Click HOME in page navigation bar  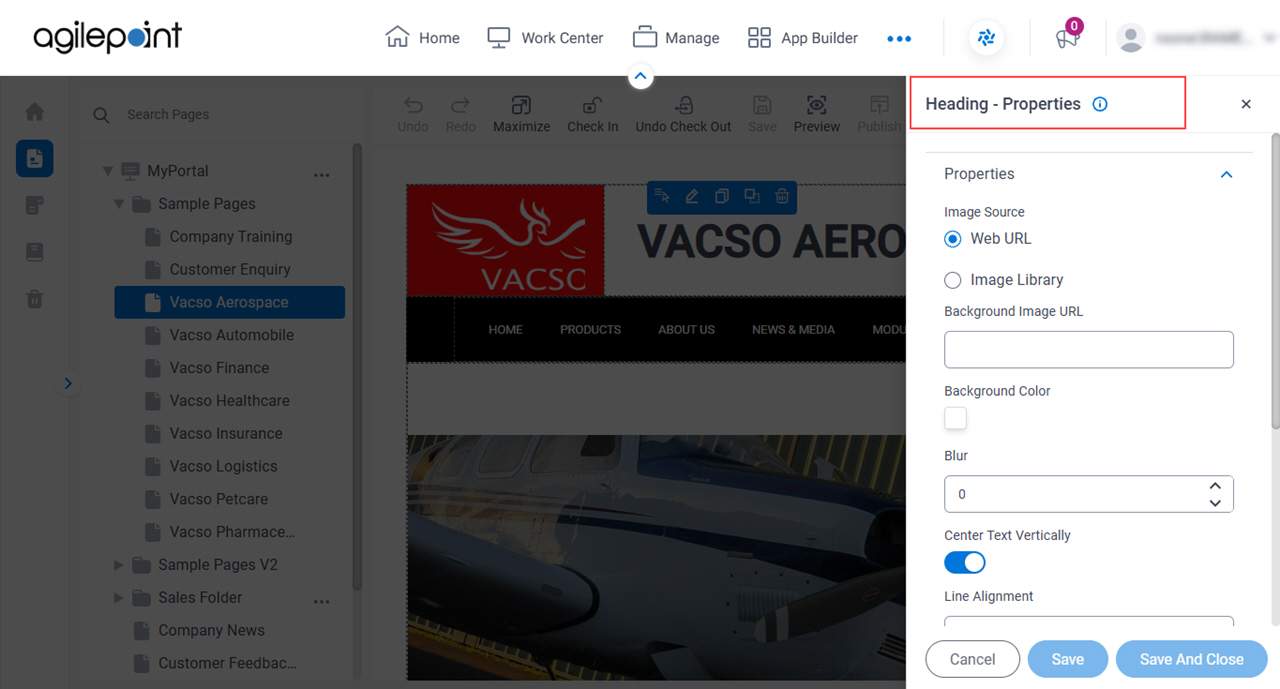(x=505, y=329)
